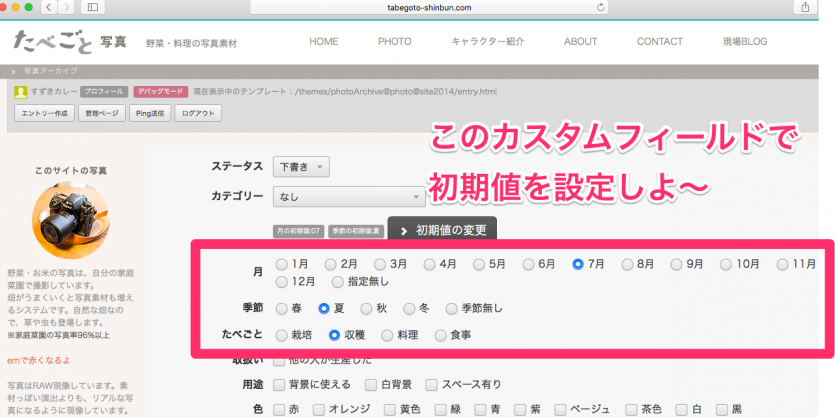Open the PHOTO menu item
Viewport: 835px width, 417px height.
[394, 42]
